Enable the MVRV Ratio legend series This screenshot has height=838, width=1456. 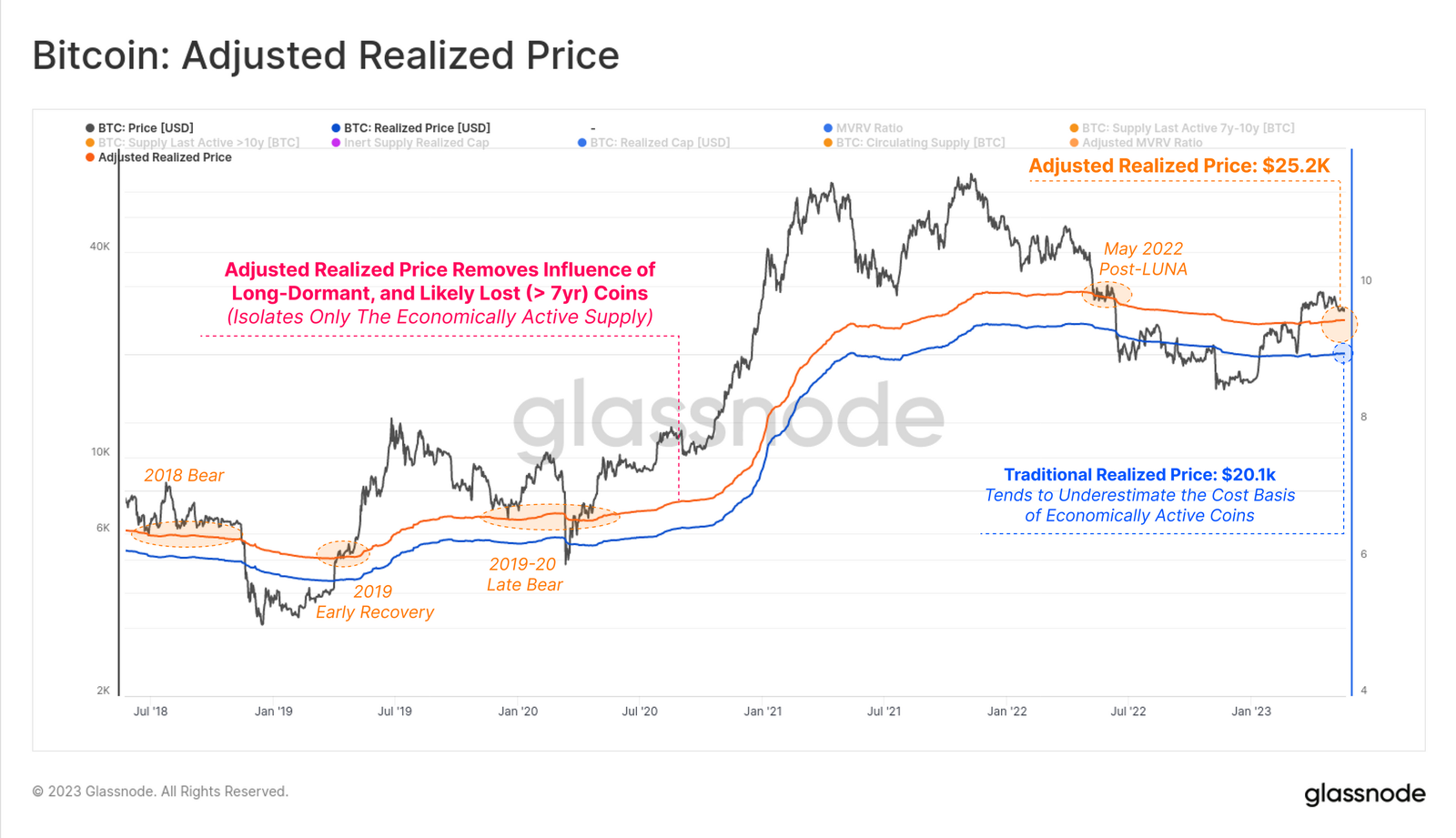click(x=863, y=128)
